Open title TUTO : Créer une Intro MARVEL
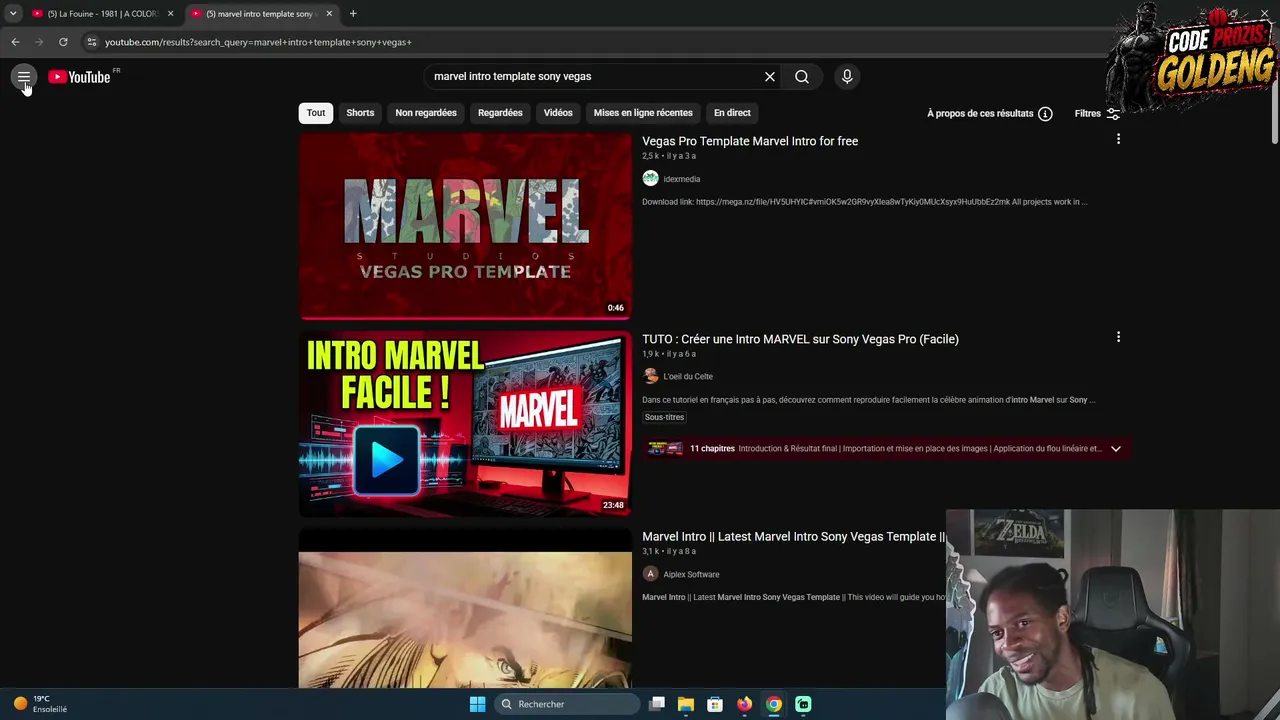Screen dimensions: 1280x720 (x=800, y=339)
